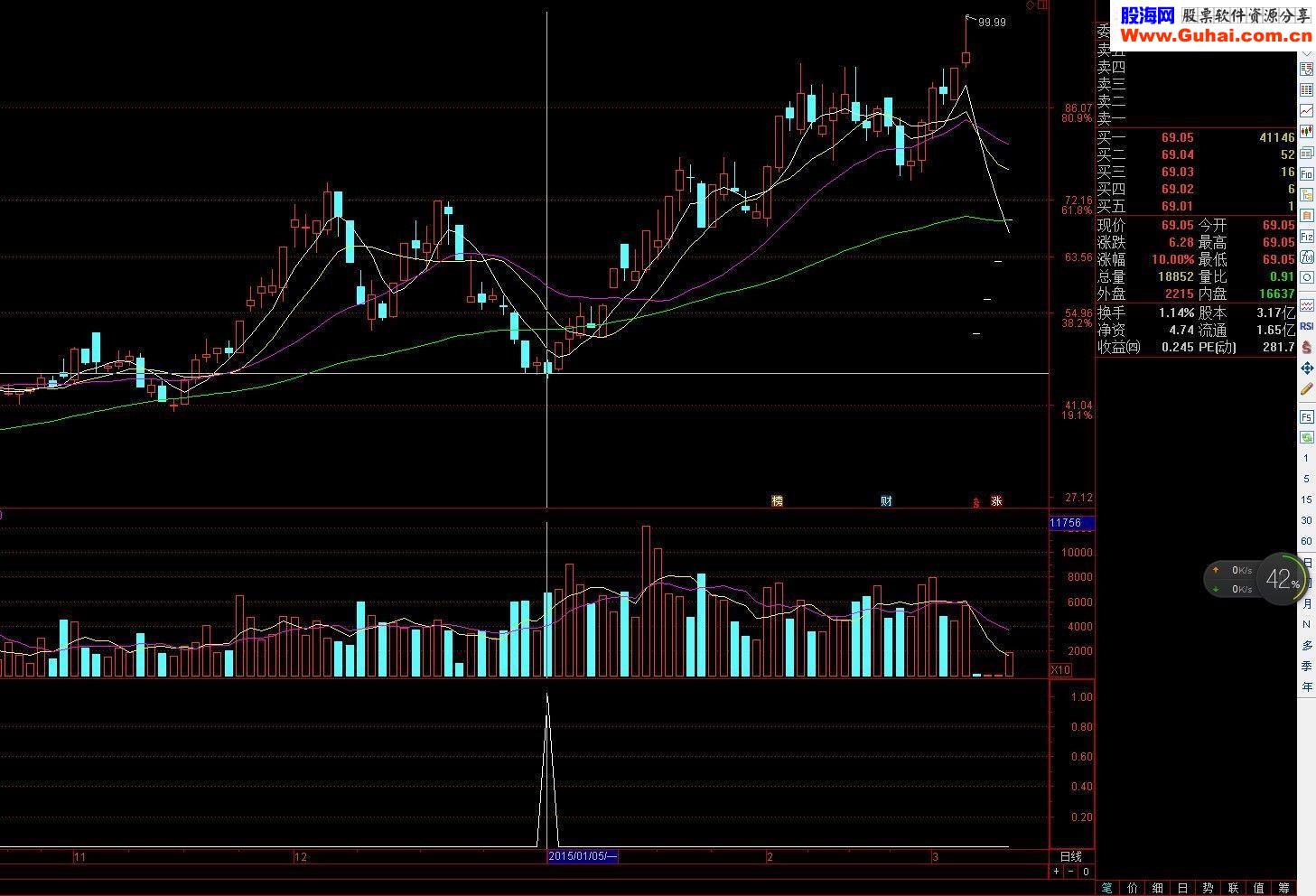The image size is (1316, 896).
Task: Open the wavy lines indicator icon
Action: (1307, 304)
